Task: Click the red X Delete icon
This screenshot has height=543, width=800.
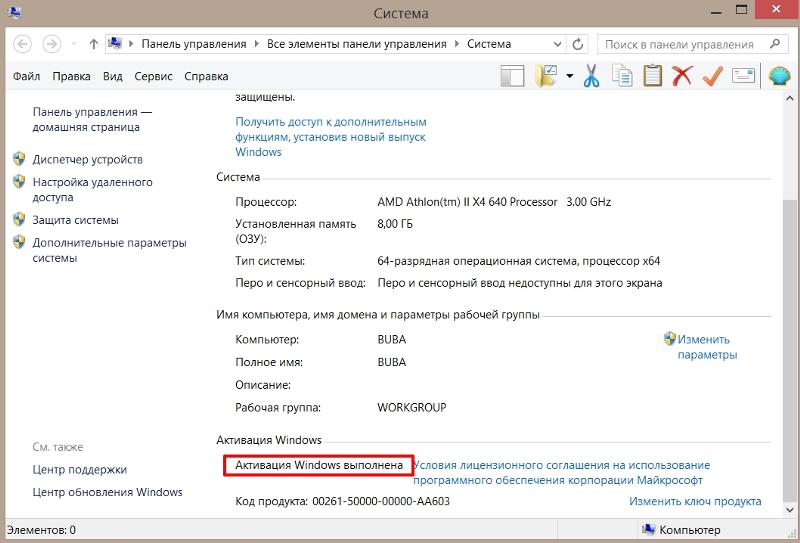Action: click(x=682, y=76)
